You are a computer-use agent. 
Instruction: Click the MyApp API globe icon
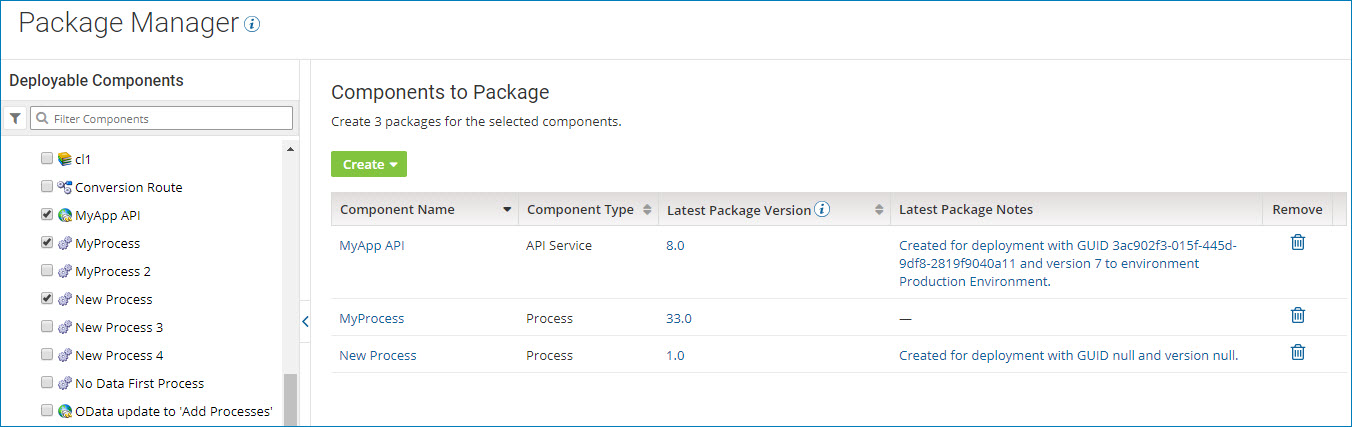coord(65,215)
